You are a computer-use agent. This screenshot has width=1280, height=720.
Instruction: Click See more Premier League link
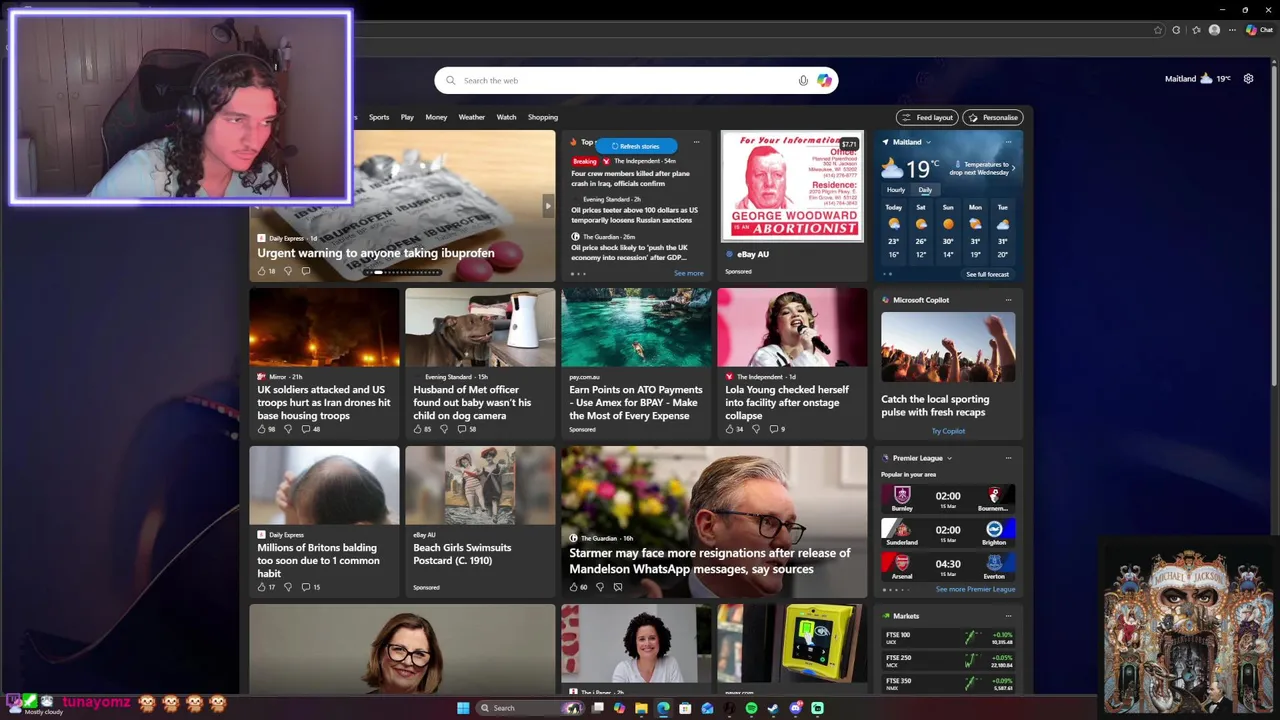tap(975, 589)
